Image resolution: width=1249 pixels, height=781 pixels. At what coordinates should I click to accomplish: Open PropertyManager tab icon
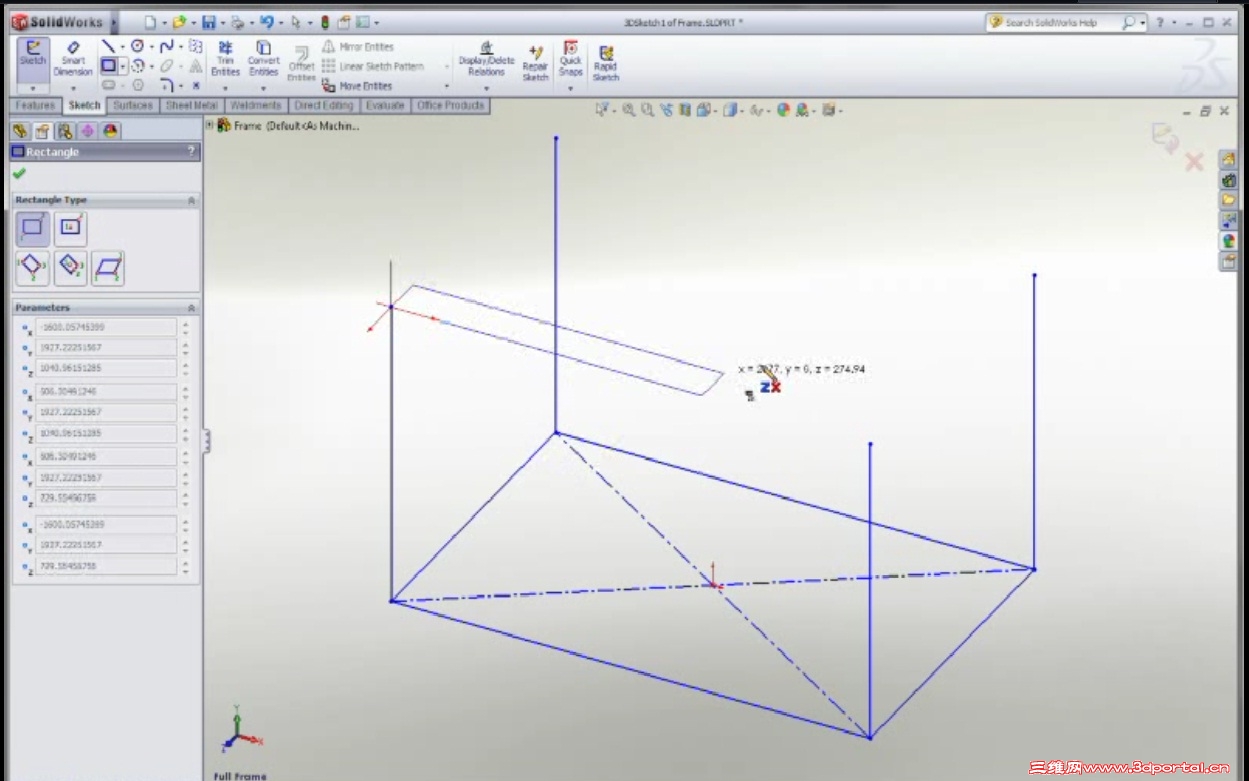coord(42,131)
